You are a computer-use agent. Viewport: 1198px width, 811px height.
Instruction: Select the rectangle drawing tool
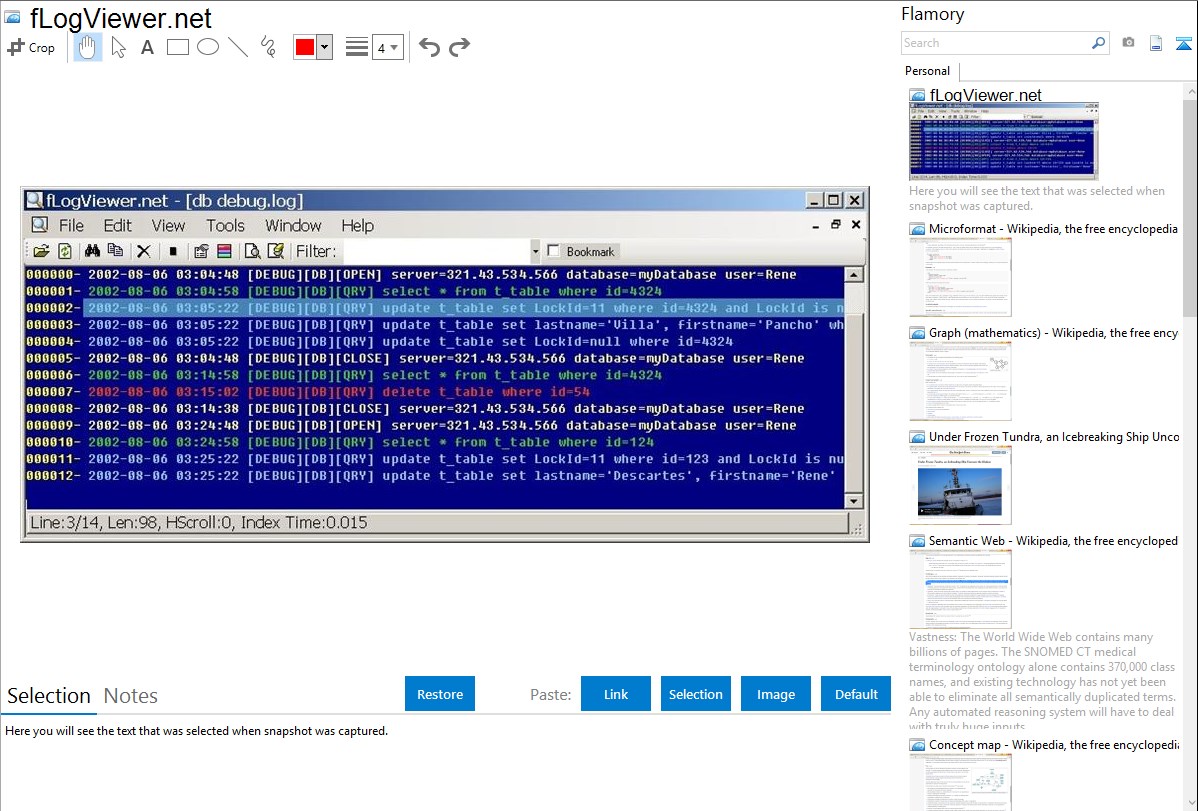point(177,47)
